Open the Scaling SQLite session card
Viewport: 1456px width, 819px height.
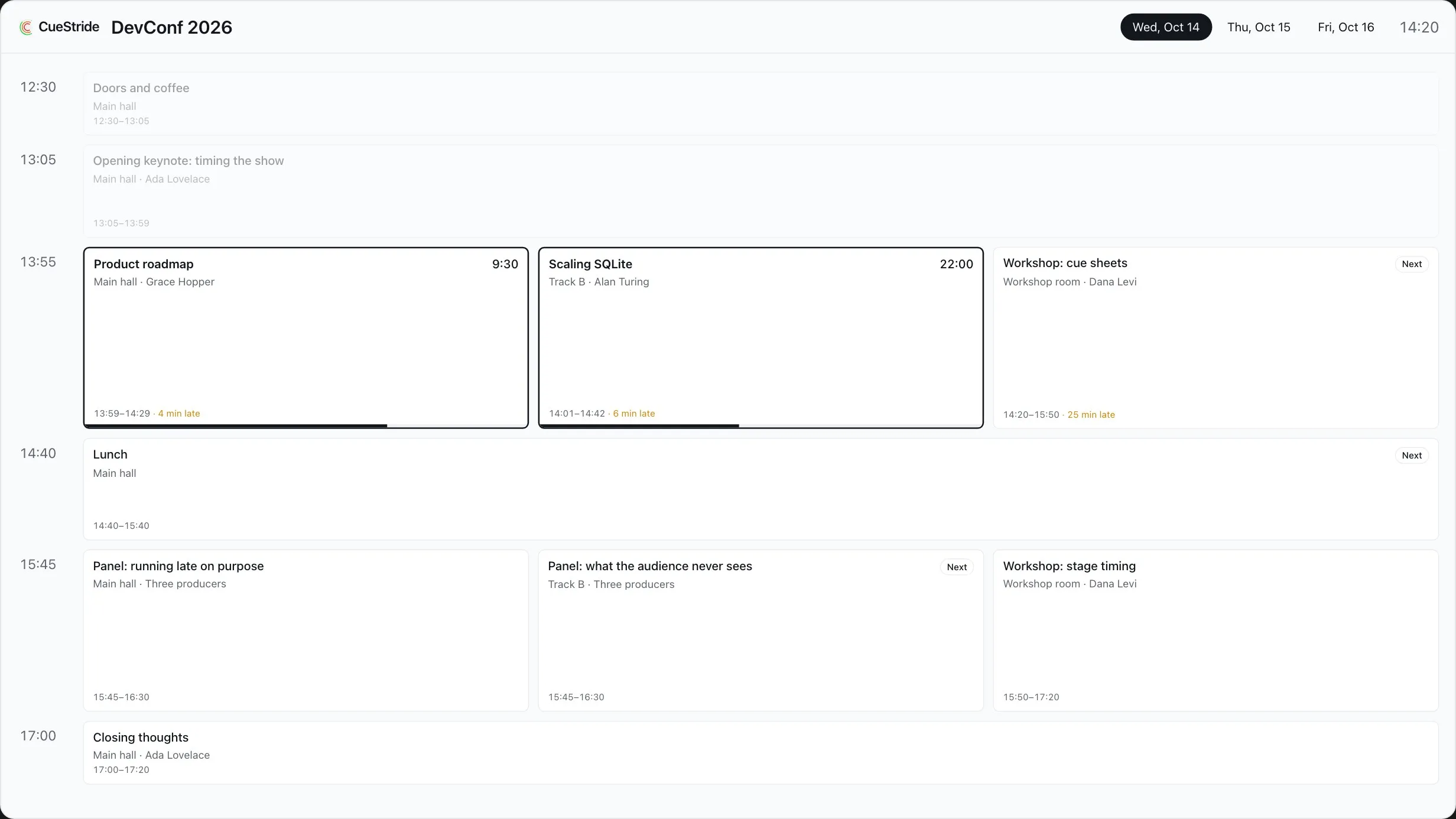coord(760,338)
